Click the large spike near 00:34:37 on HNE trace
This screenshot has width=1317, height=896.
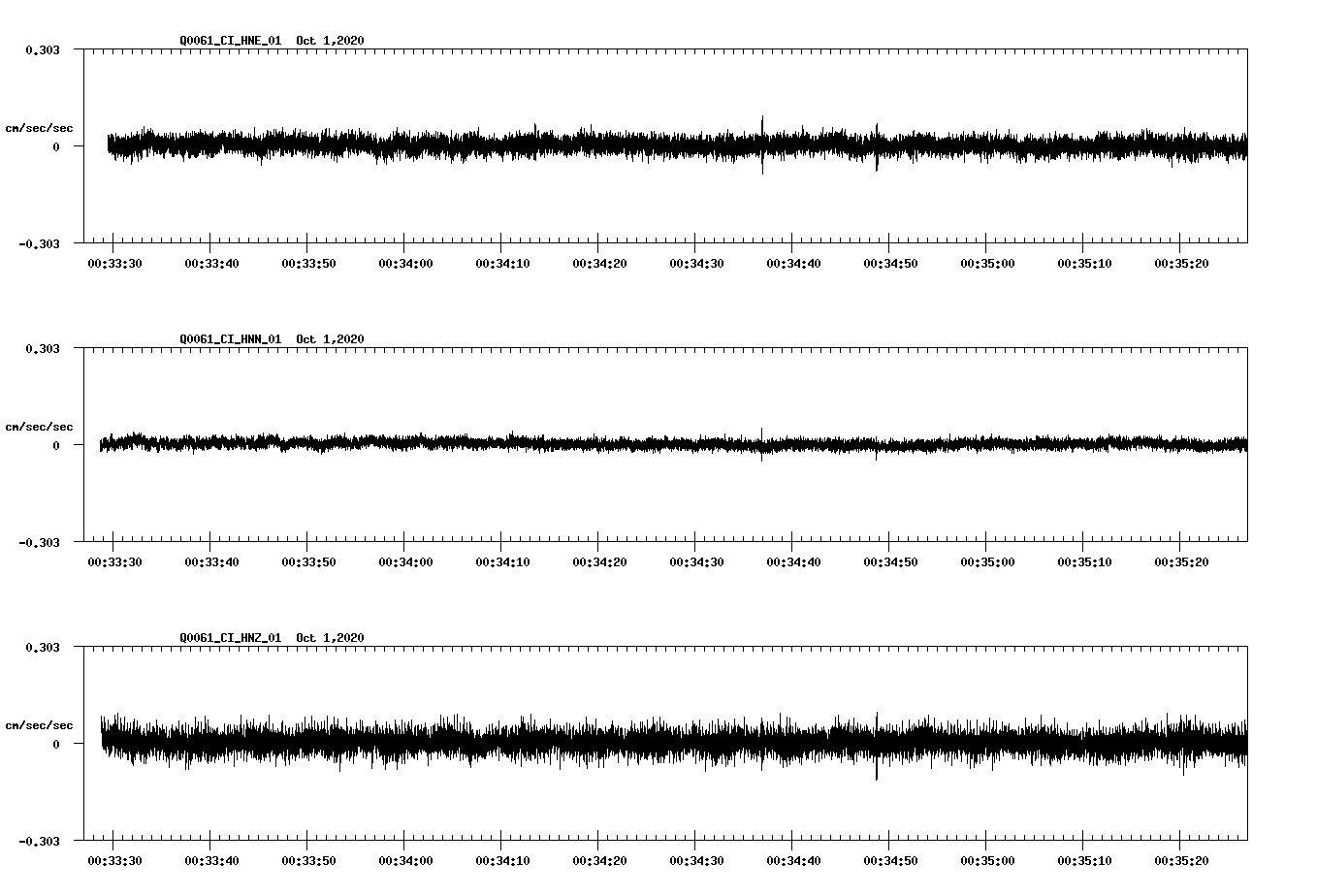762,144
